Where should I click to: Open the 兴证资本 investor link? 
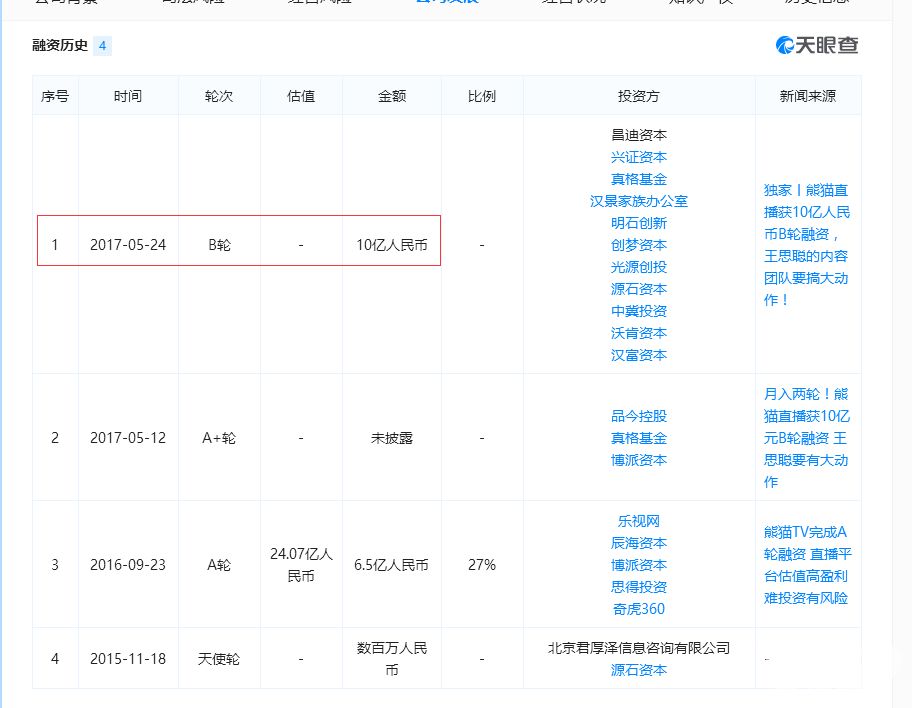639,157
